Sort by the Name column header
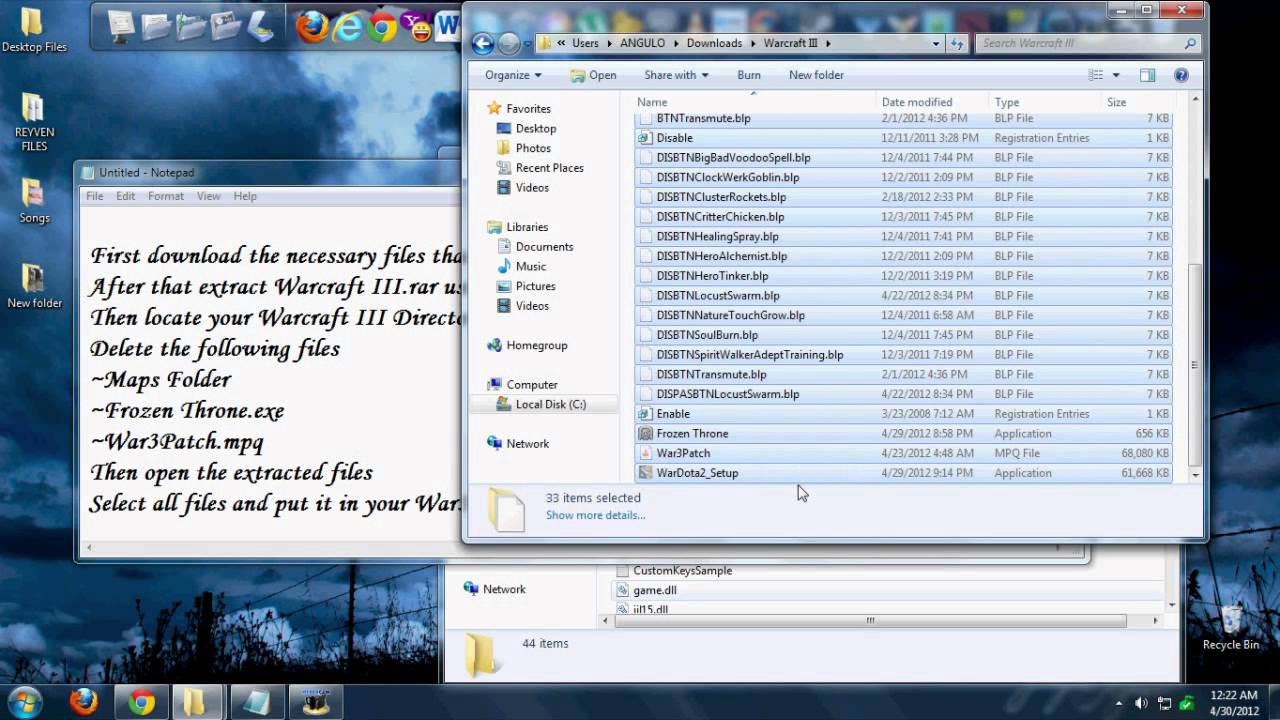This screenshot has width=1280, height=720. [x=755, y=102]
